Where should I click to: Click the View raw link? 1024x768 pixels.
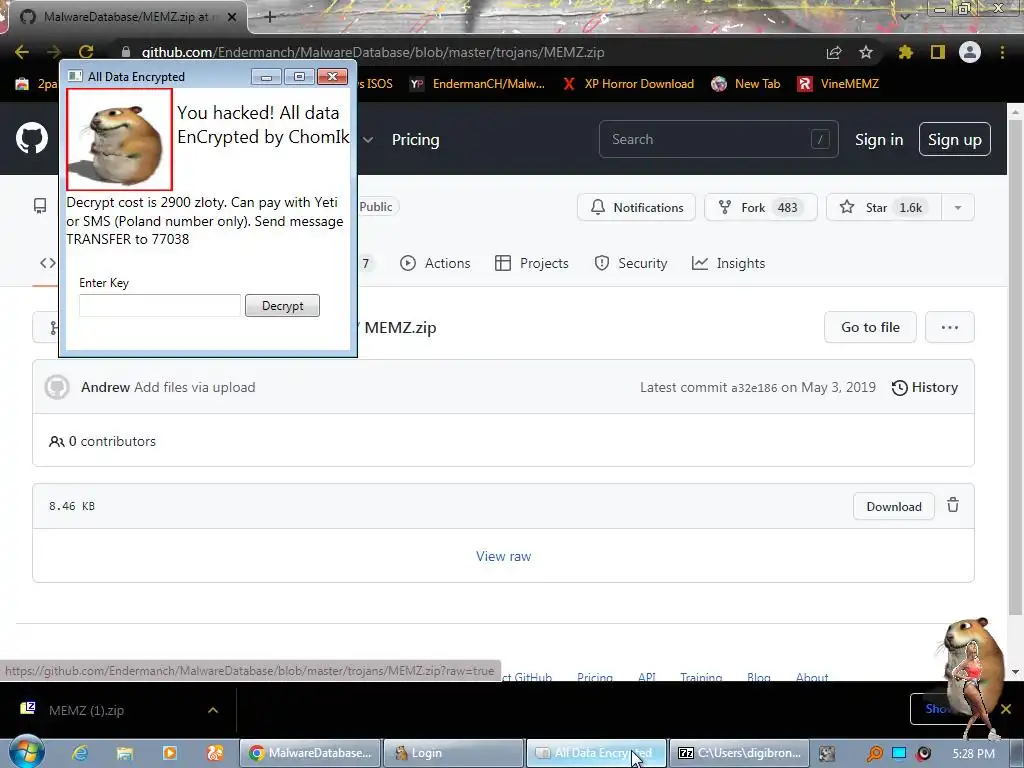[504, 556]
